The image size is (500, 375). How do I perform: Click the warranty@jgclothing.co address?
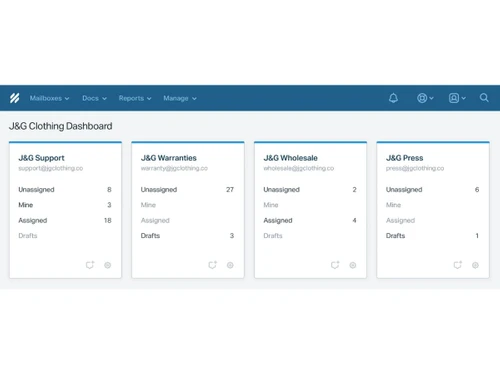pyautogui.click(x=174, y=168)
